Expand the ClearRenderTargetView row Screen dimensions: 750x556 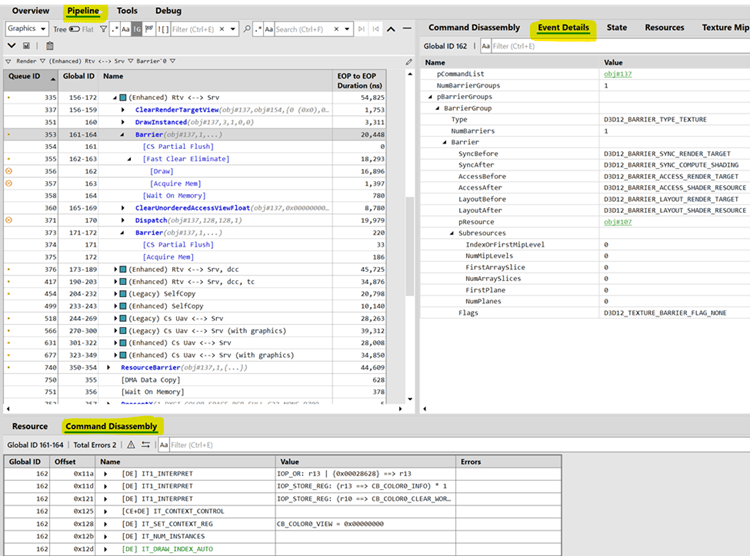(x=123, y=110)
